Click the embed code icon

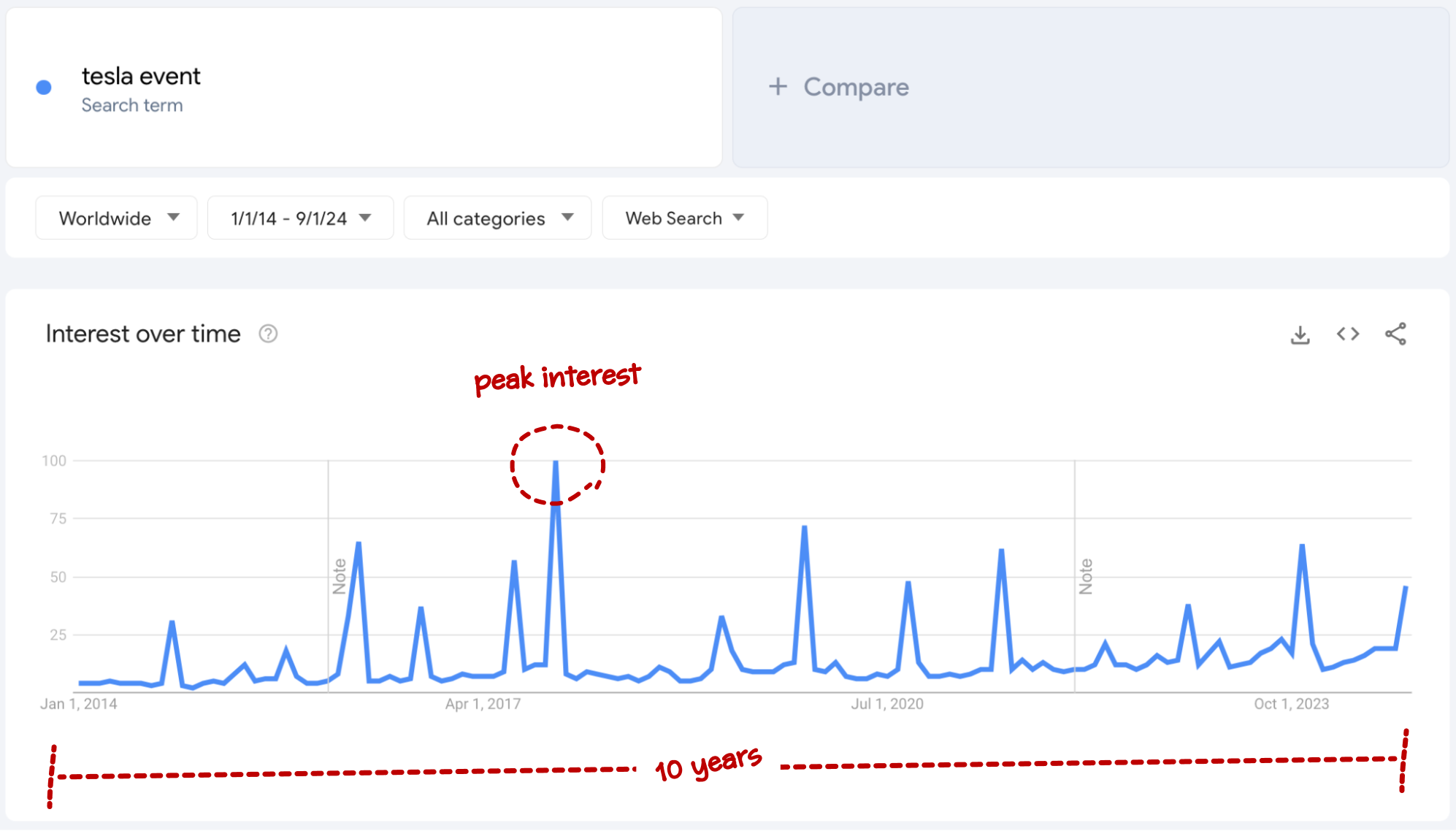tap(1348, 333)
